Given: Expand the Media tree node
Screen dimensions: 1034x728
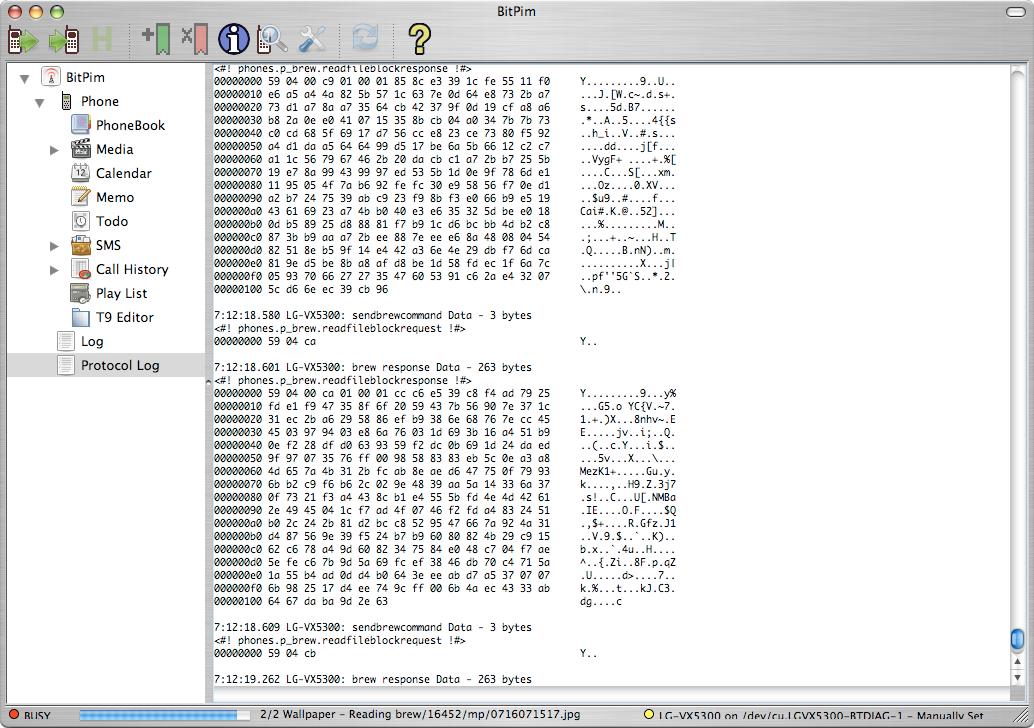Looking at the screenshot, I should click(x=54, y=150).
